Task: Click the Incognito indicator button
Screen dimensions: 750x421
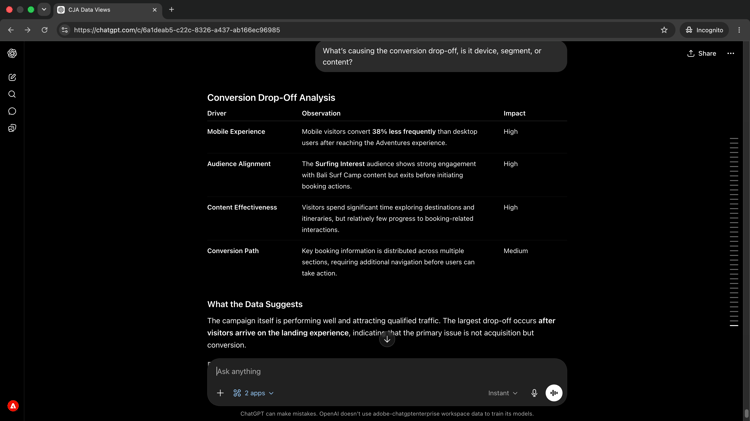Action: (704, 30)
